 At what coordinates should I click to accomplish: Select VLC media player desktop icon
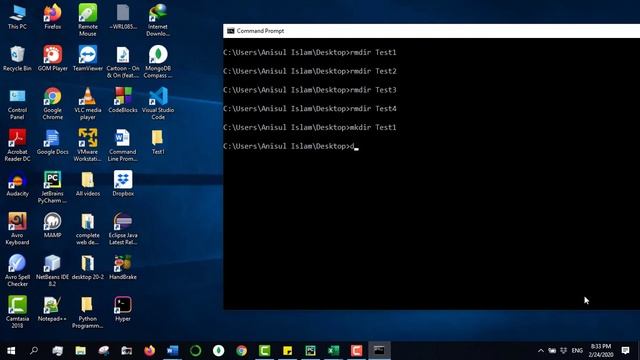88,104
